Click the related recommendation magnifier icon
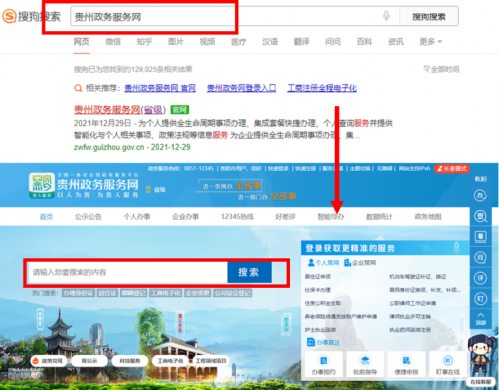The image size is (499, 390). click(78, 88)
